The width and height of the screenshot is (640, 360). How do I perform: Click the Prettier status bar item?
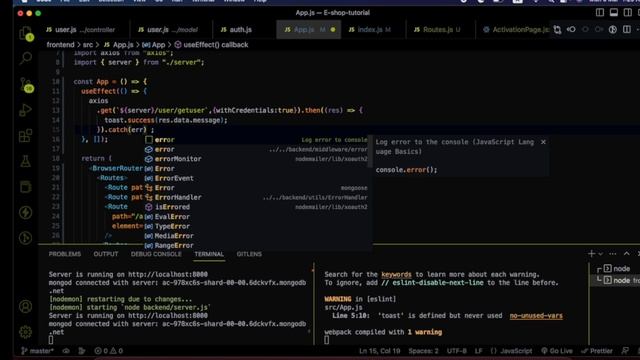coord(597,351)
